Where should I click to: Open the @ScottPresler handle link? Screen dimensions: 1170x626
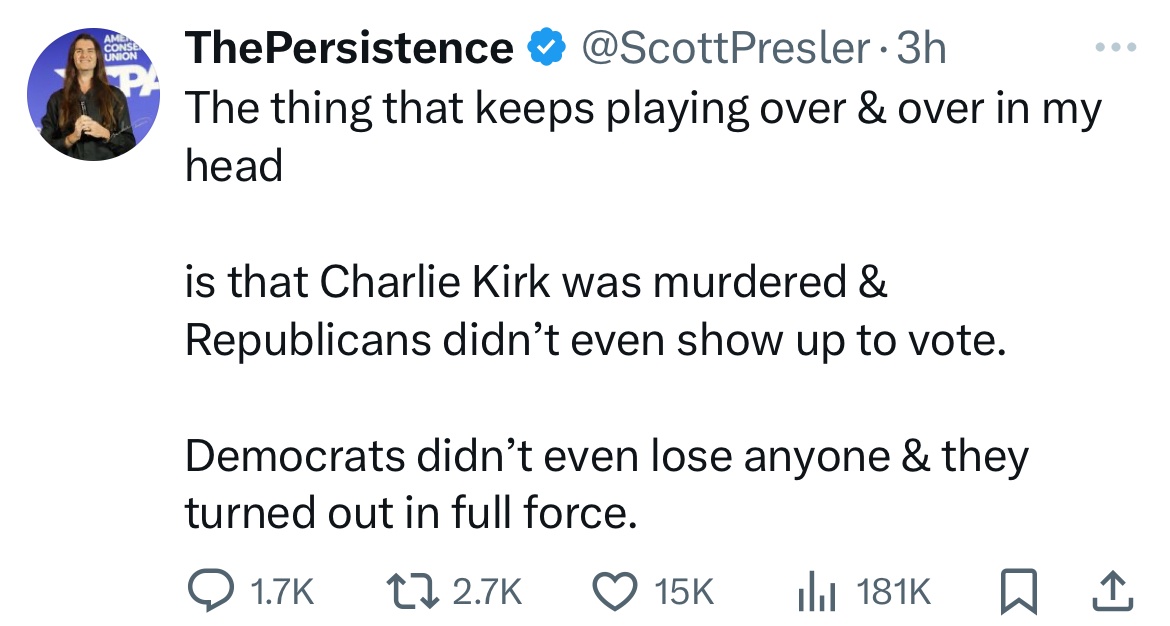[717, 47]
